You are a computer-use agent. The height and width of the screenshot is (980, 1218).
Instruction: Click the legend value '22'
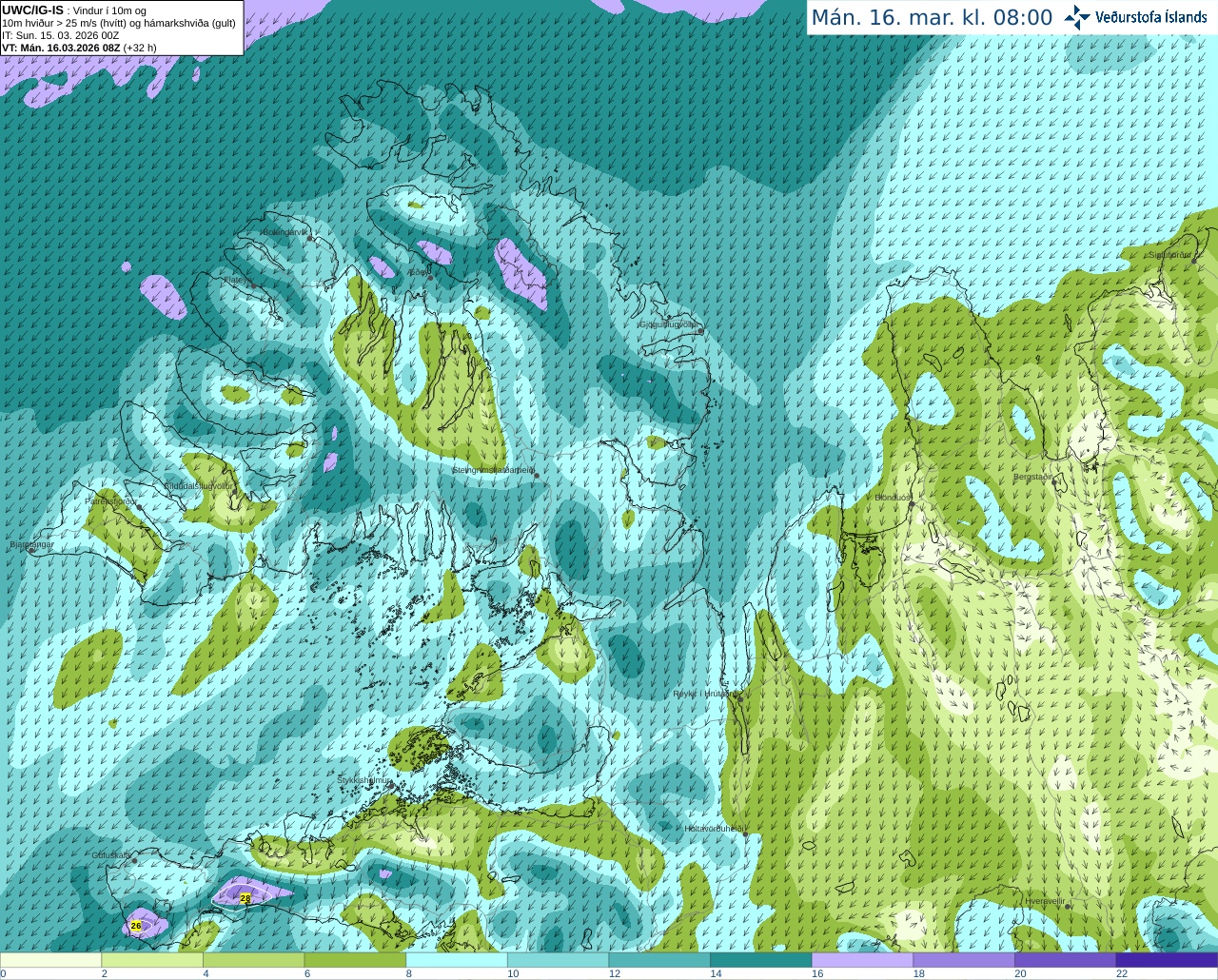point(1122,973)
